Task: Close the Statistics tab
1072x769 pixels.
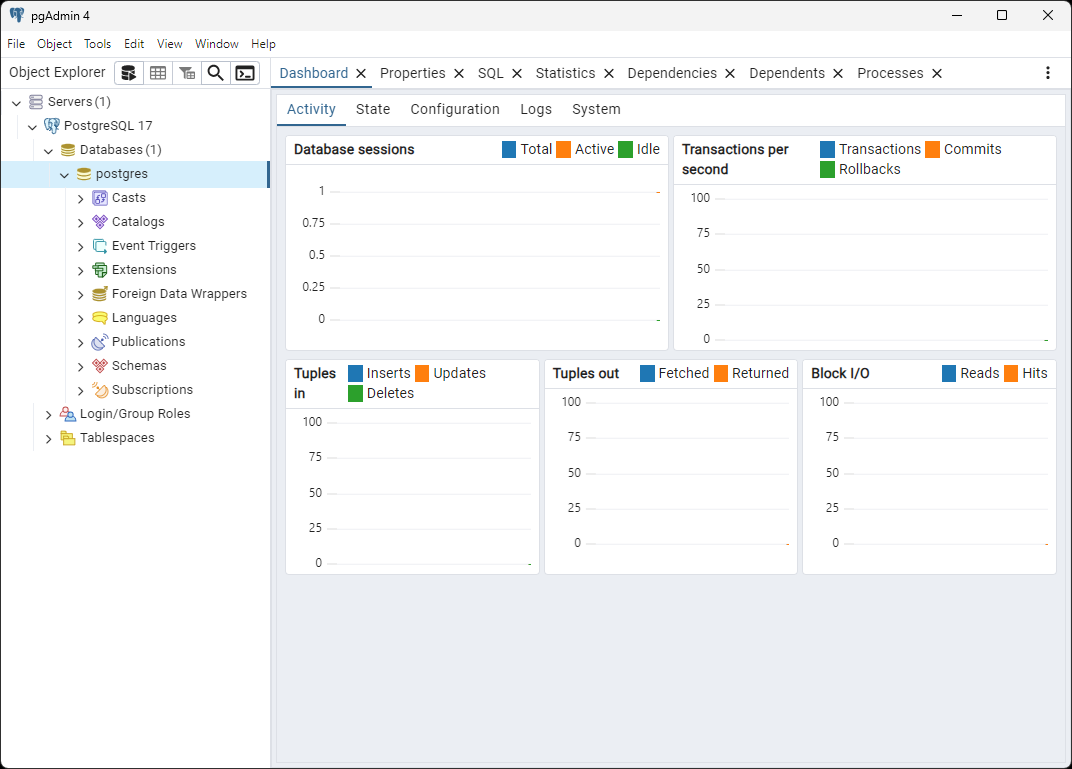Action: (608, 73)
